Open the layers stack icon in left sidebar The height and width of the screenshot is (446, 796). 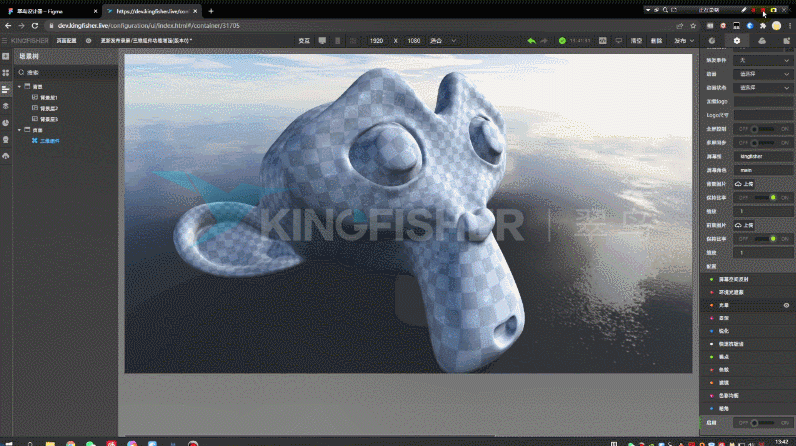tap(6, 106)
